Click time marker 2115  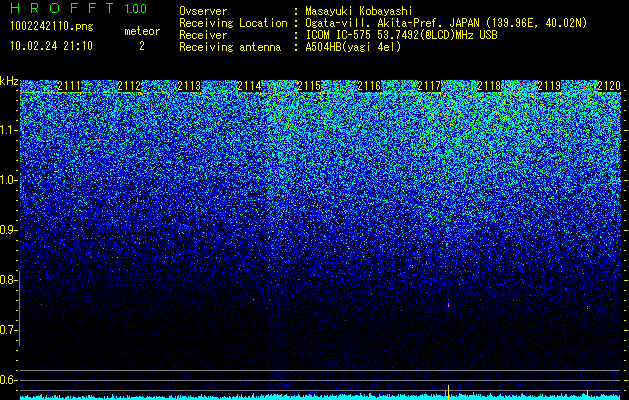pos(309,86)
